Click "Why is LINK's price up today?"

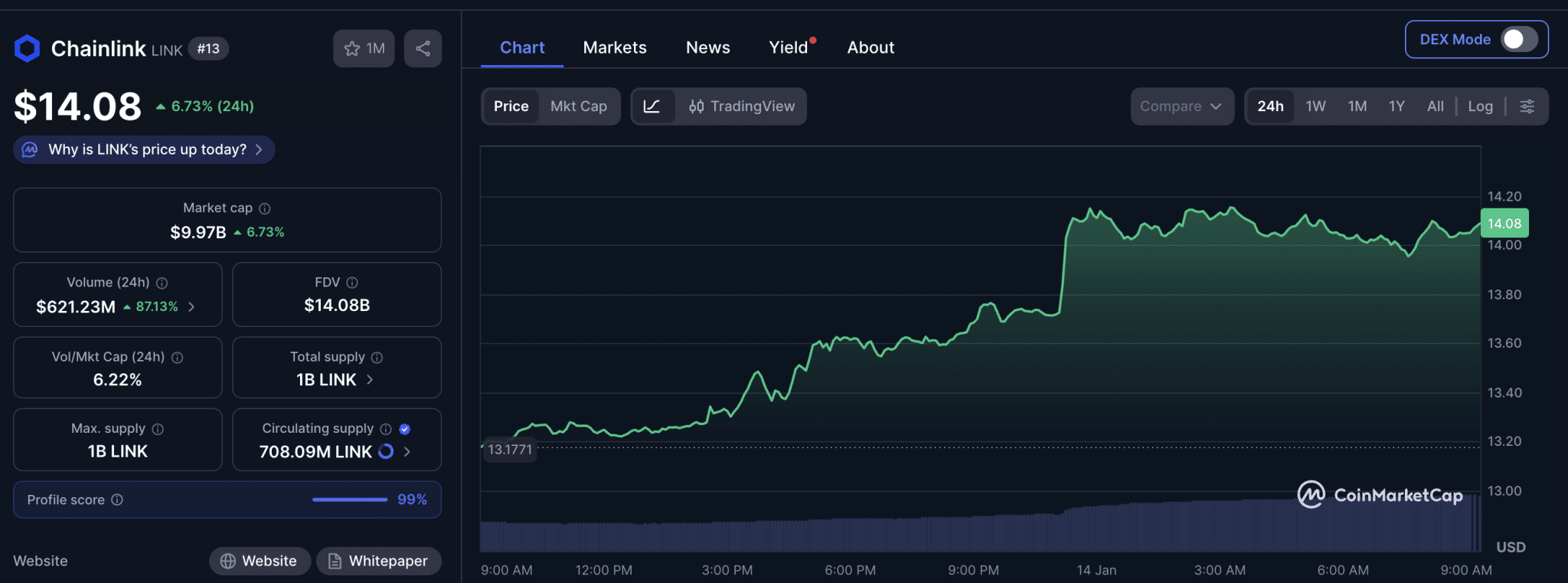click(x=145, y=149)
